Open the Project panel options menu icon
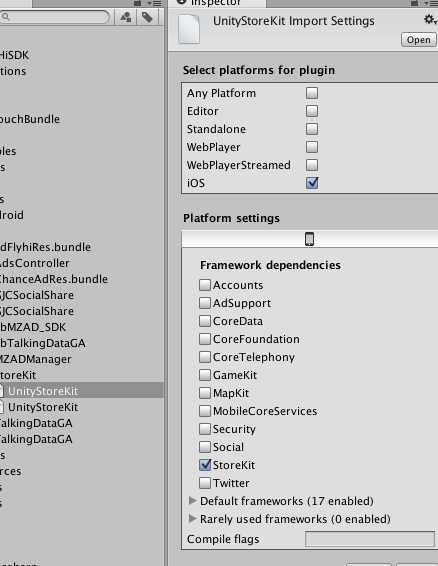 pos(156,3)
